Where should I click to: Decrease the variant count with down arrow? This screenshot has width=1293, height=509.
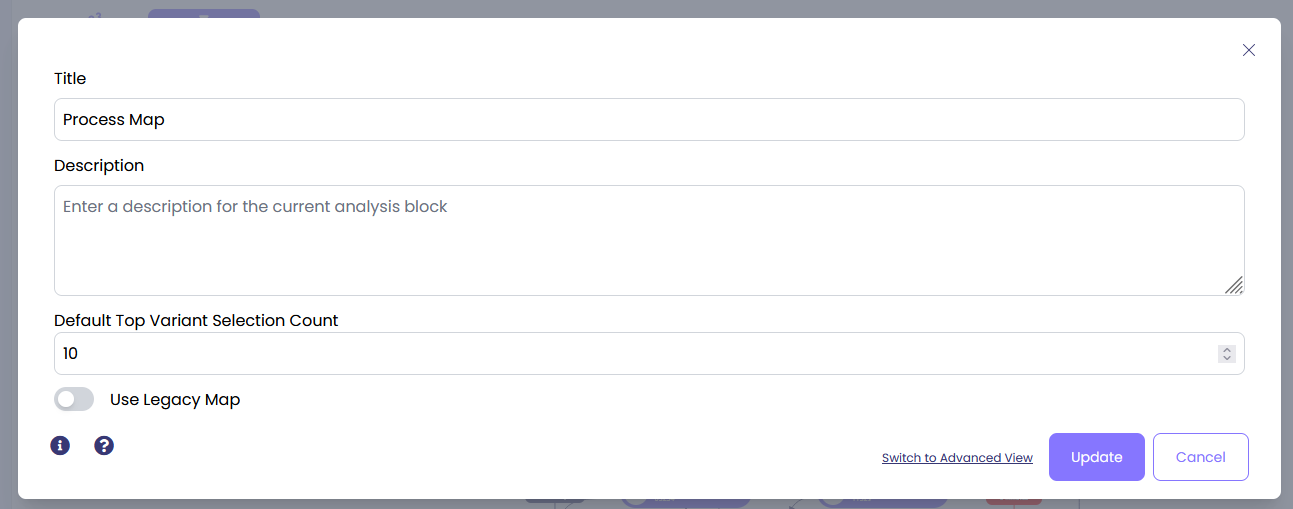coord(1227,358)
